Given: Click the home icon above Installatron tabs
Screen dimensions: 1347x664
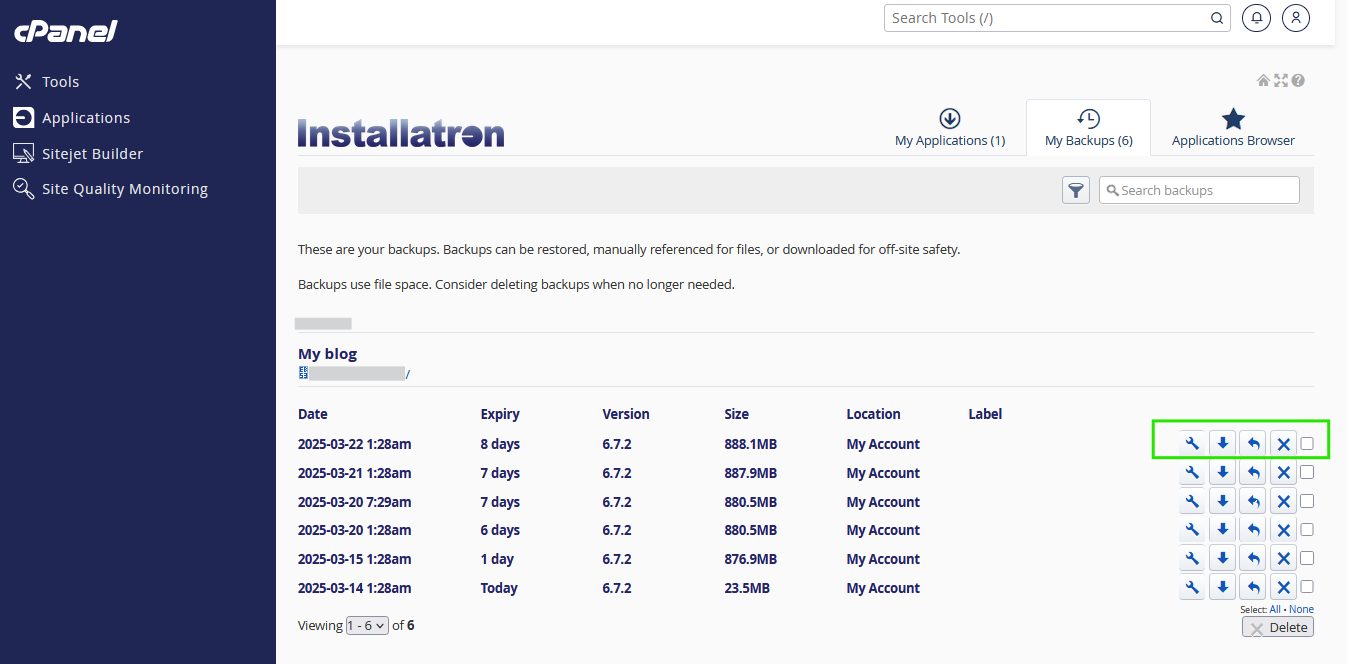Looking at the screenshot, I should pos(1263,81).
